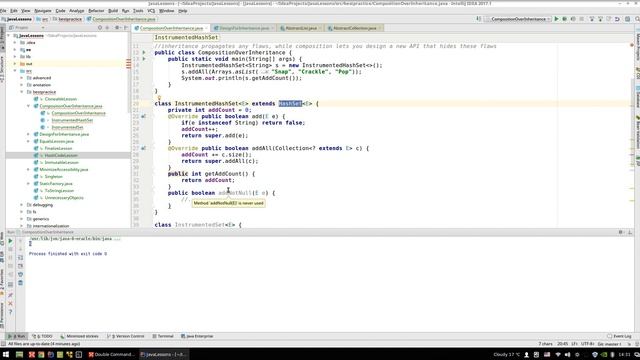Click scroll from source icon in Project panel
This screenshot has width=640, height=360.
100,28
